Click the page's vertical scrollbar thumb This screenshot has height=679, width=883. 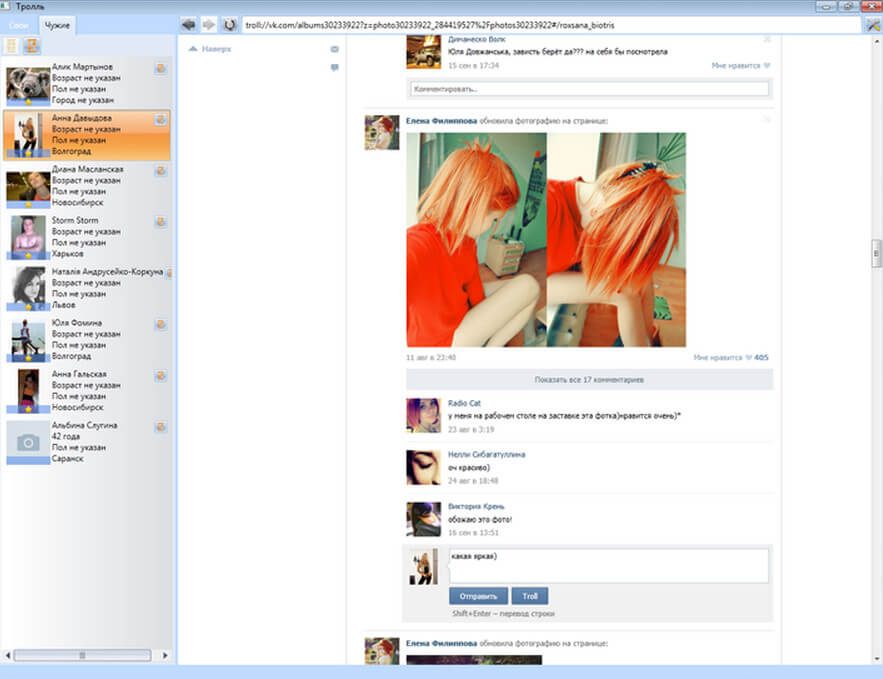click(877, 253)
